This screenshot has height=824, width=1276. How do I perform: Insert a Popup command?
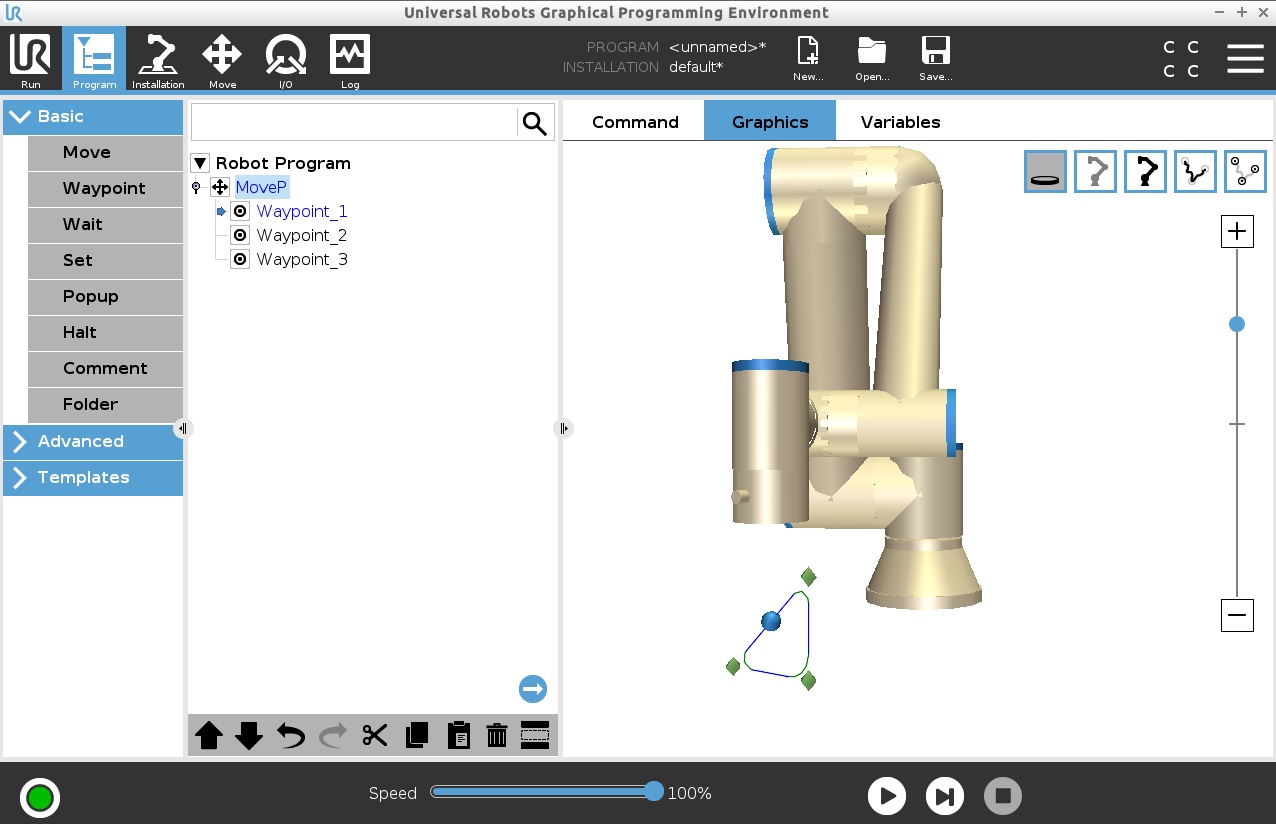[x=105, y=297]
